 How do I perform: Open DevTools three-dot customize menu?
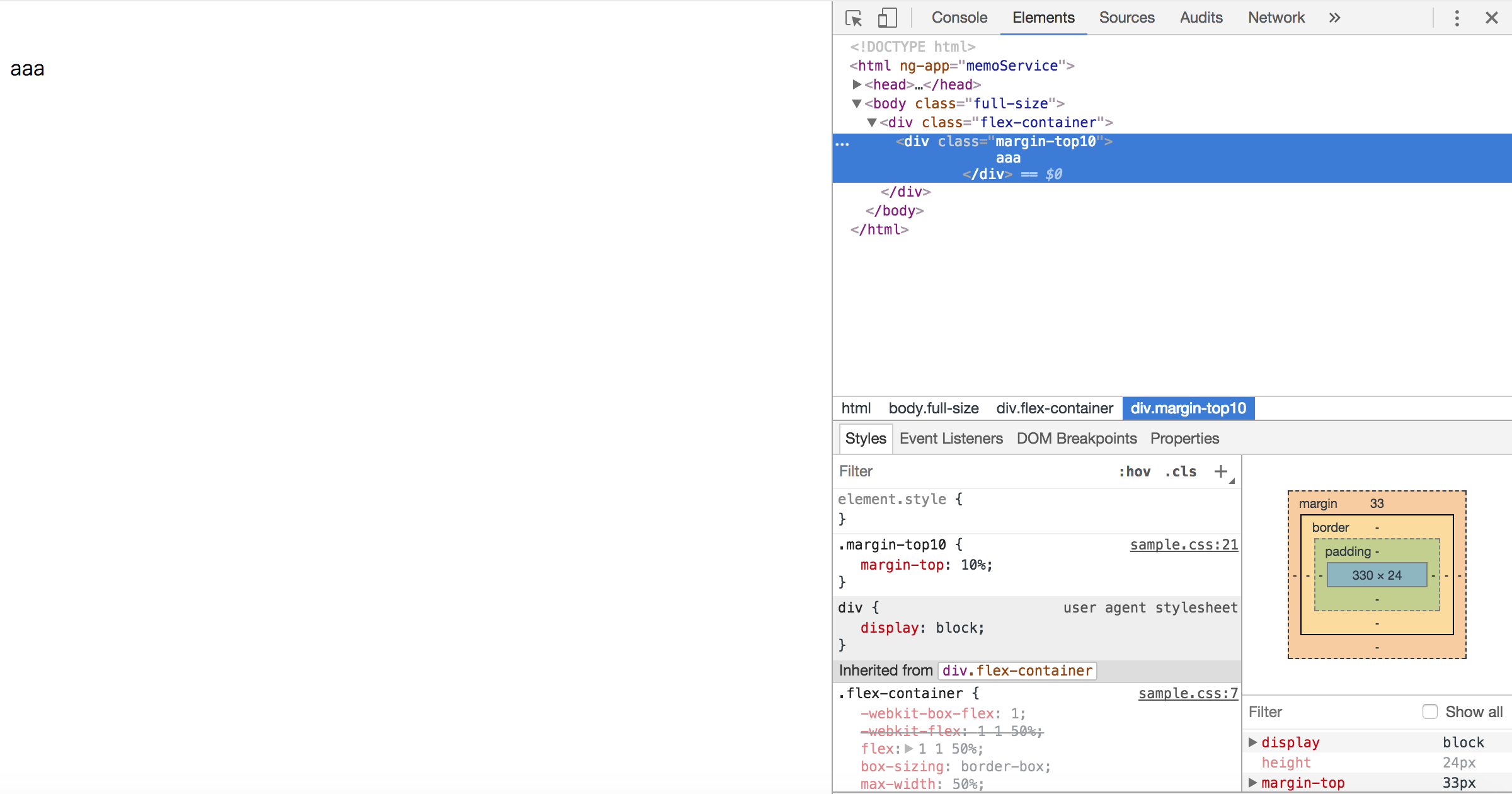pos(1457,18)
